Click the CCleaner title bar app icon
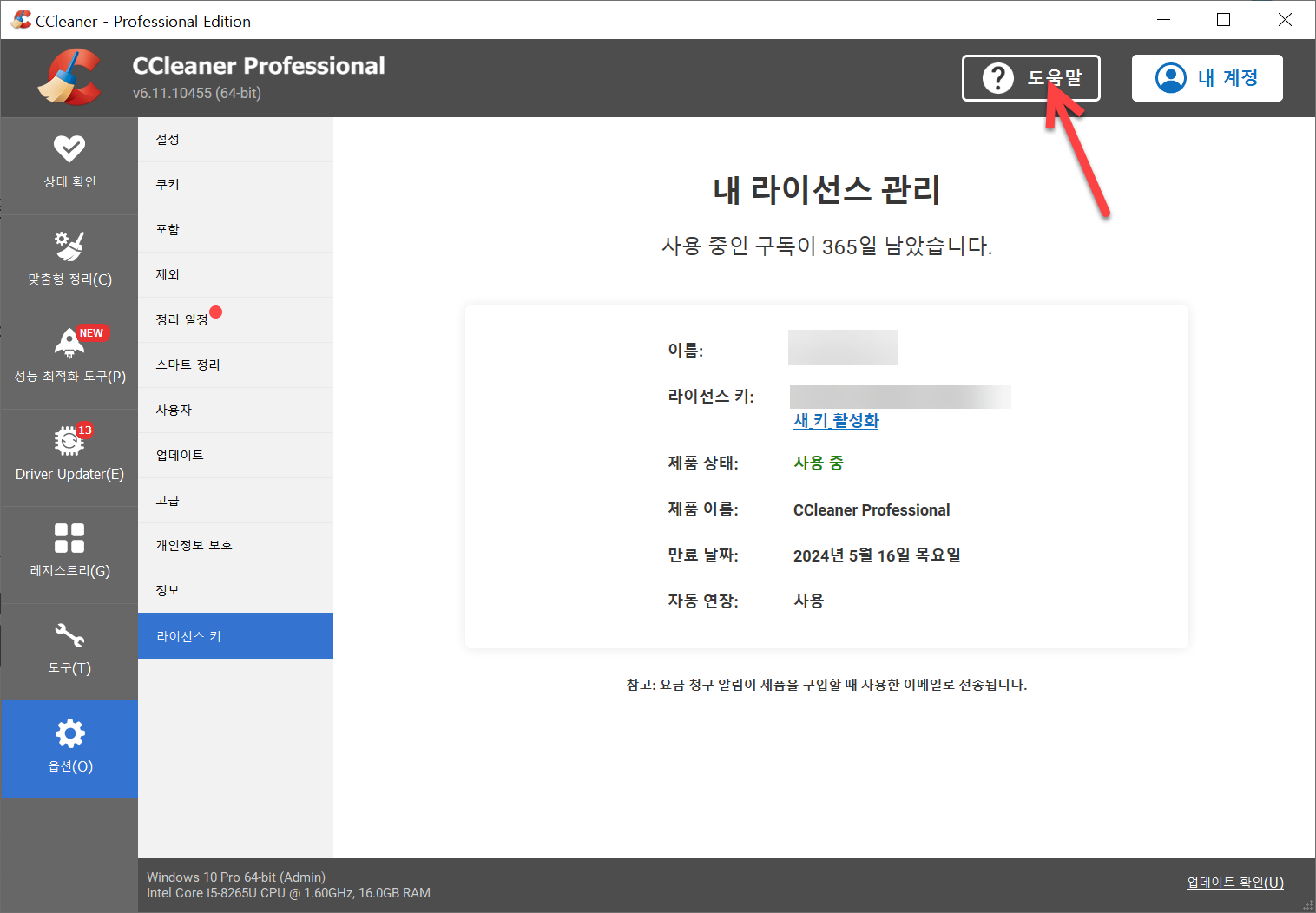The height and width of the screenshot is (913, 1316). 21,20
